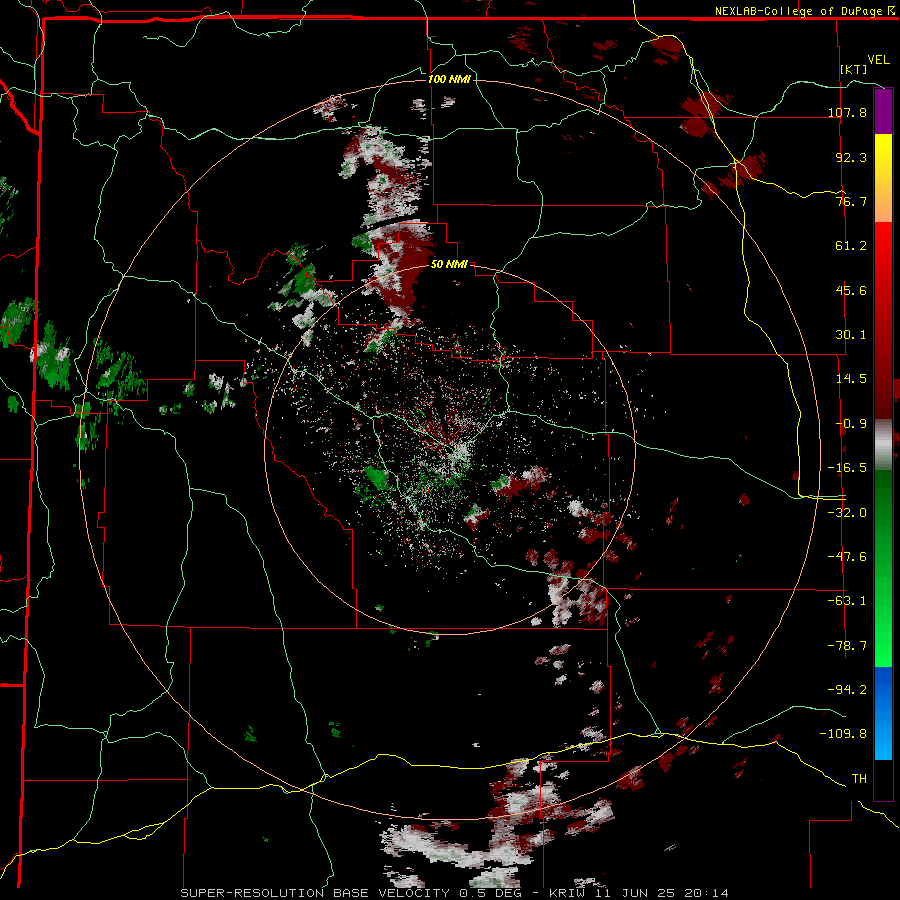This screenshot has width=900, height=900.
Task: Click the VEL legend title
Action: 878,60
